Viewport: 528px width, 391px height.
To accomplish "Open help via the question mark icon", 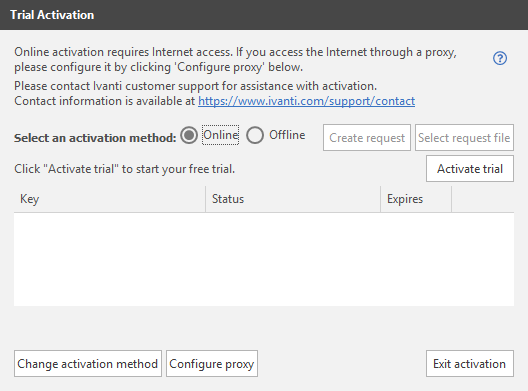I will [x=500, y=58].
